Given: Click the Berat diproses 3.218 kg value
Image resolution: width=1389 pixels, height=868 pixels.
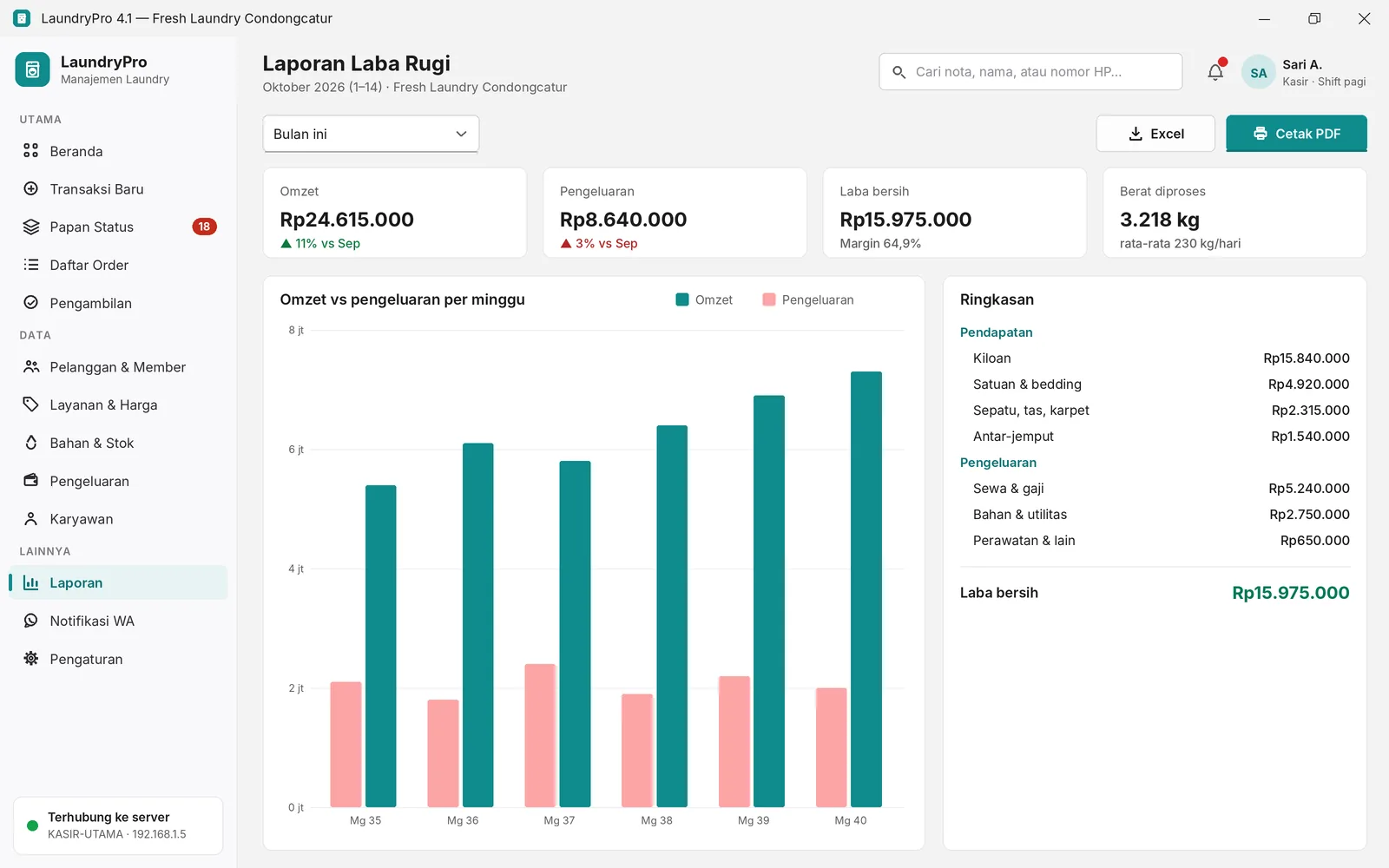Looking at the screenshot, I should click(x=1160, y=220).
